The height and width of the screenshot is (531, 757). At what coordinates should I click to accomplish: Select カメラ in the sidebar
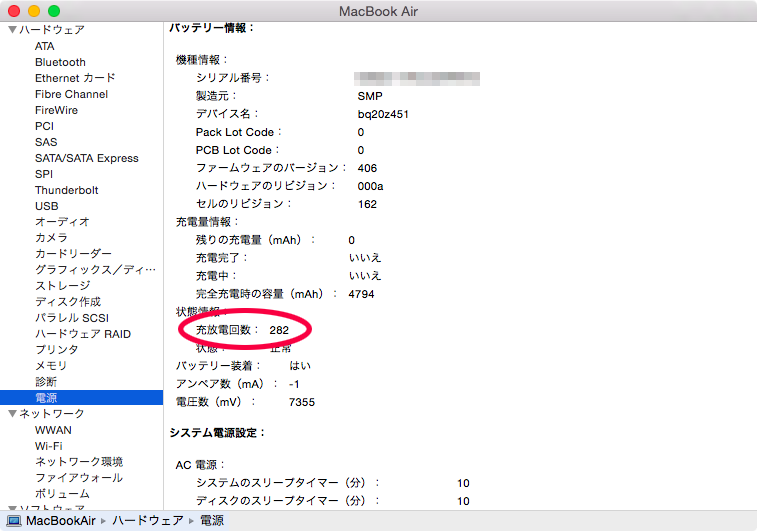[51, 238]
